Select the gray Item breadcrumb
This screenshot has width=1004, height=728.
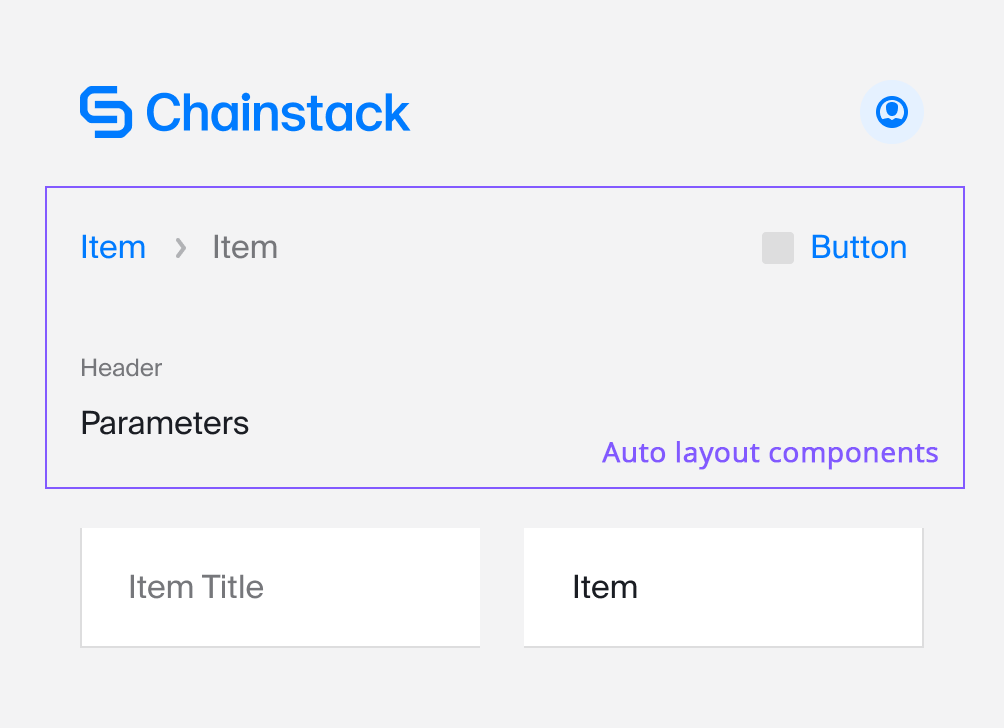(x=245, y=247)
